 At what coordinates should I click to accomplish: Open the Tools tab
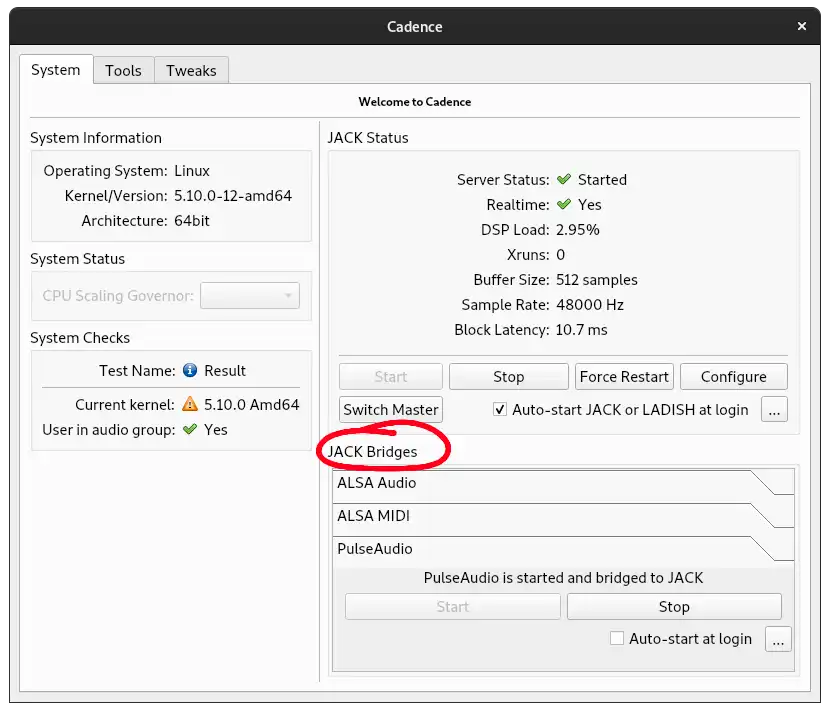(123, 70)
